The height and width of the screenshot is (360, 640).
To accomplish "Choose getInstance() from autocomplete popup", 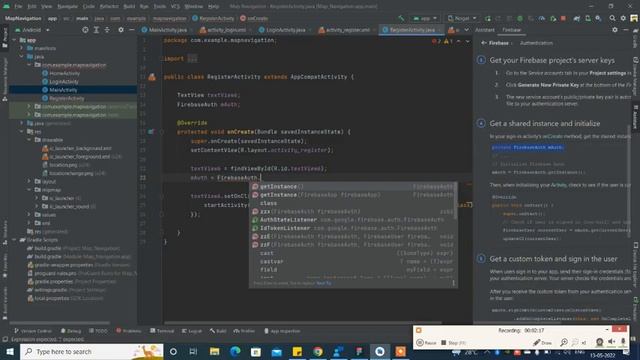I will tap(353, 187).
